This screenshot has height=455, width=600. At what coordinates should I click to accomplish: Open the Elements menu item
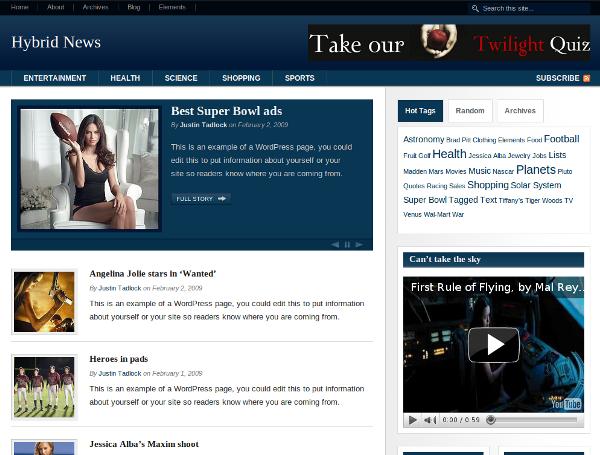(172, 7)
